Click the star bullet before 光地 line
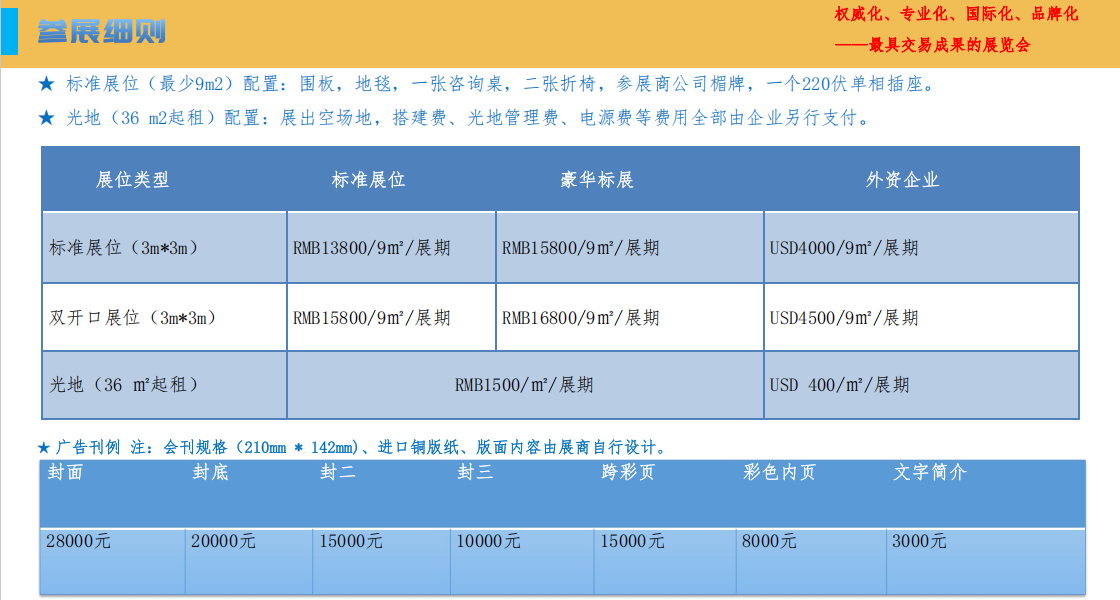Viewport: 1120px width, 600px height. (46, 118)
